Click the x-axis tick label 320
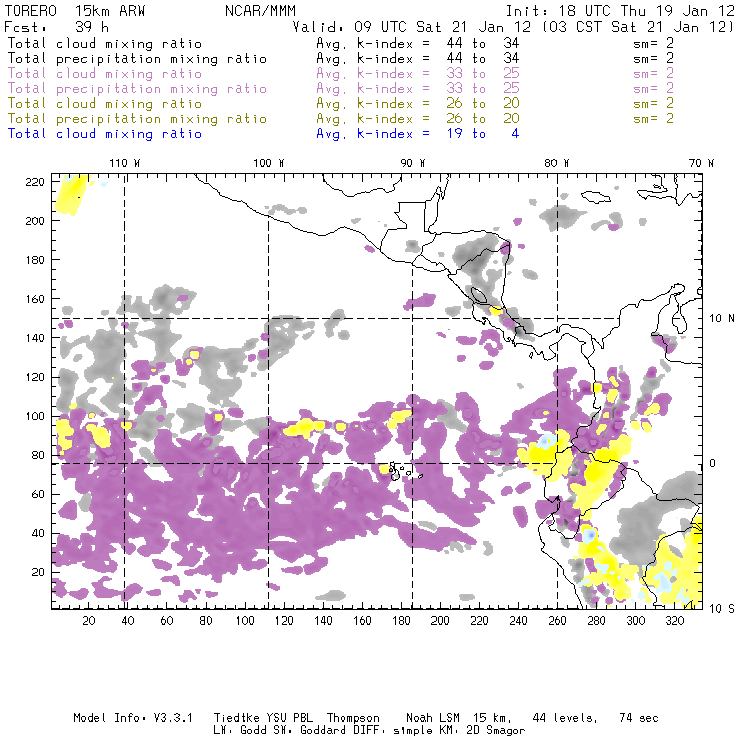 coord(674,621)
